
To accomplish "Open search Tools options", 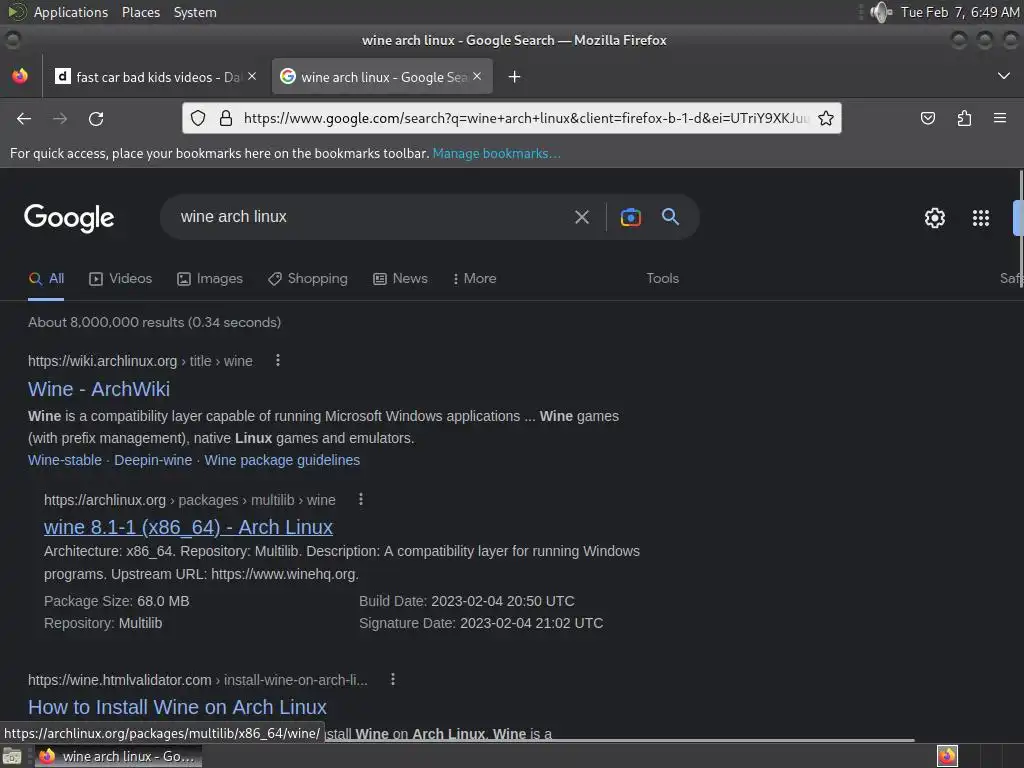I will tap(662, 279).
